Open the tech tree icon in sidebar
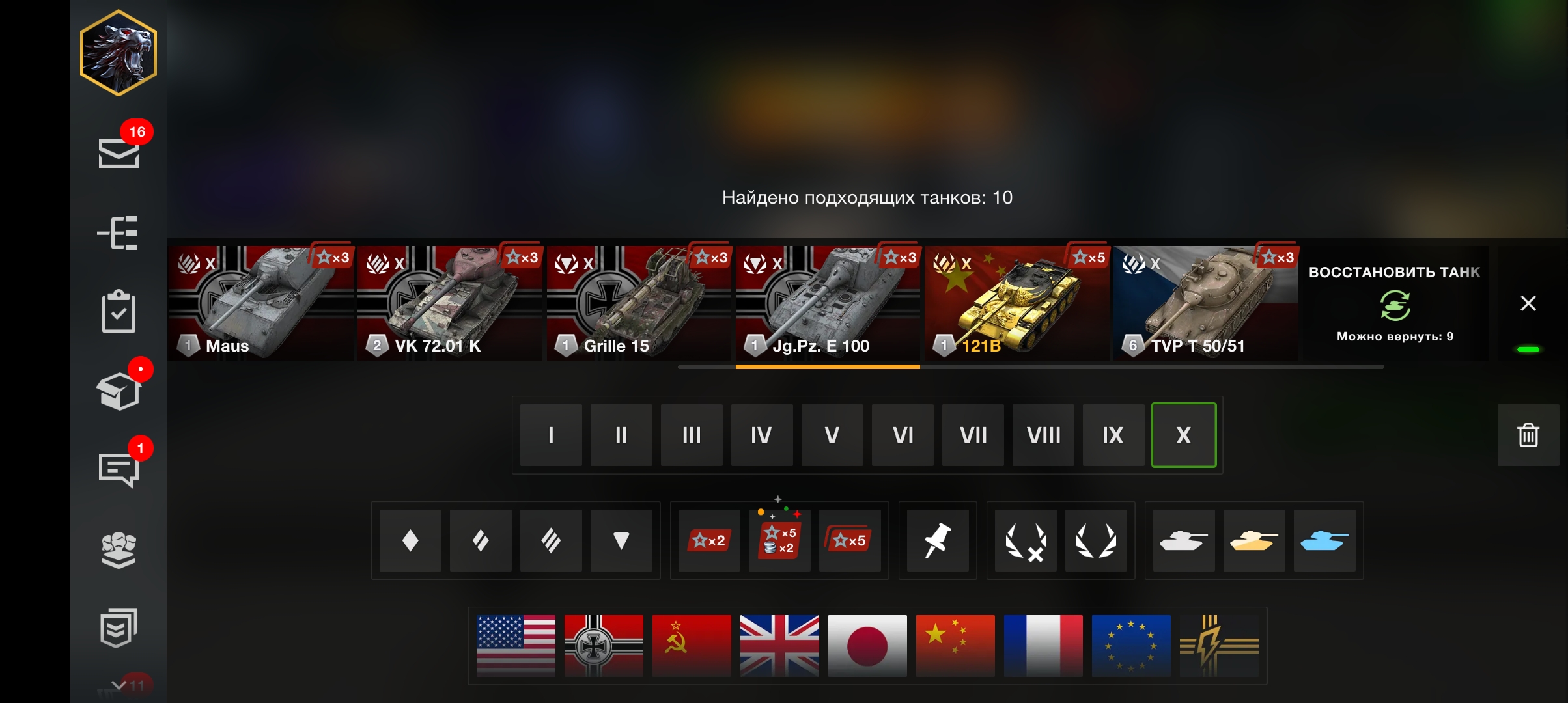 click(118, 233)
